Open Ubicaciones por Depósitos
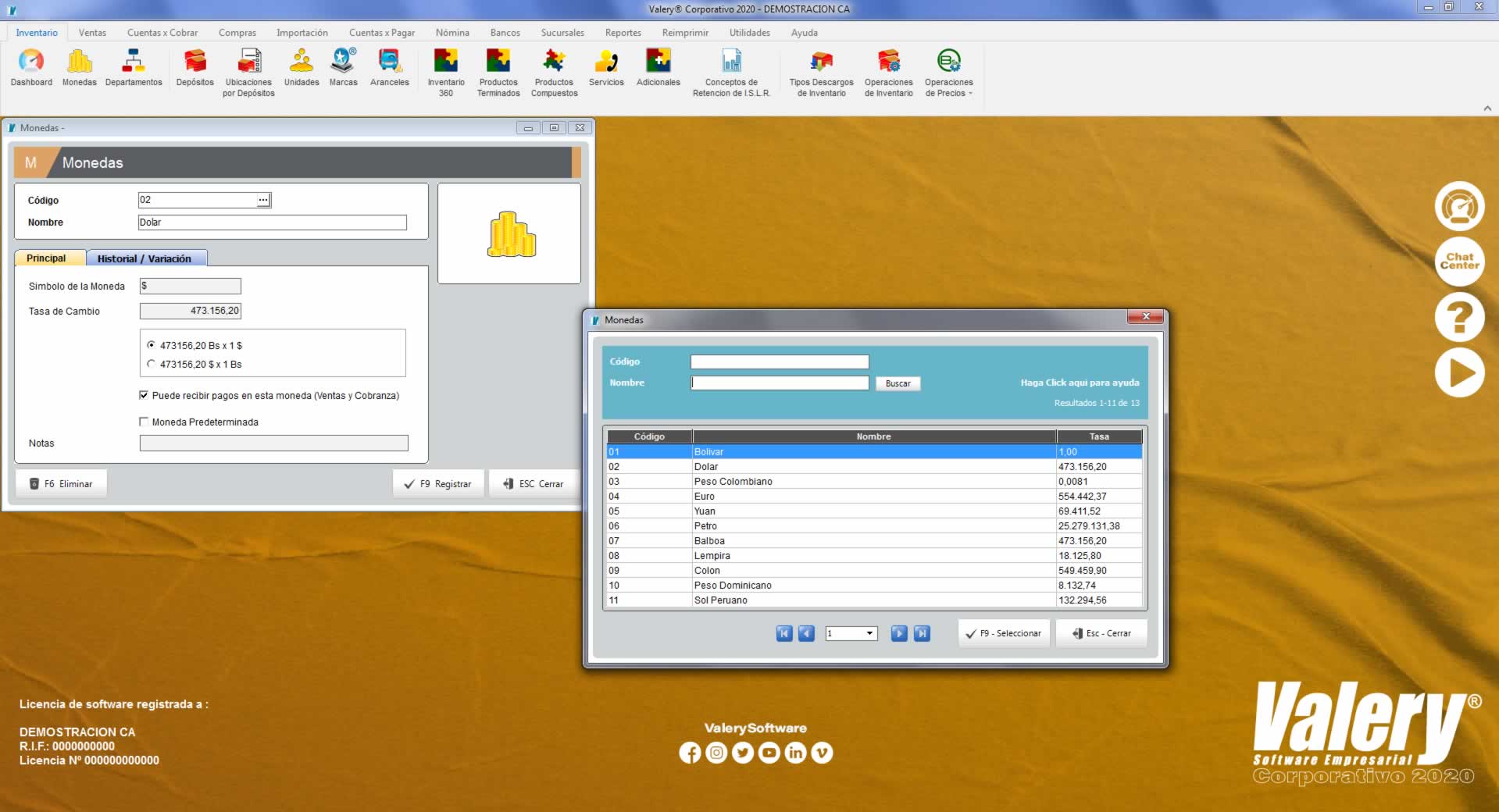This screenshot has width=1499, height=812. (248, 73)
